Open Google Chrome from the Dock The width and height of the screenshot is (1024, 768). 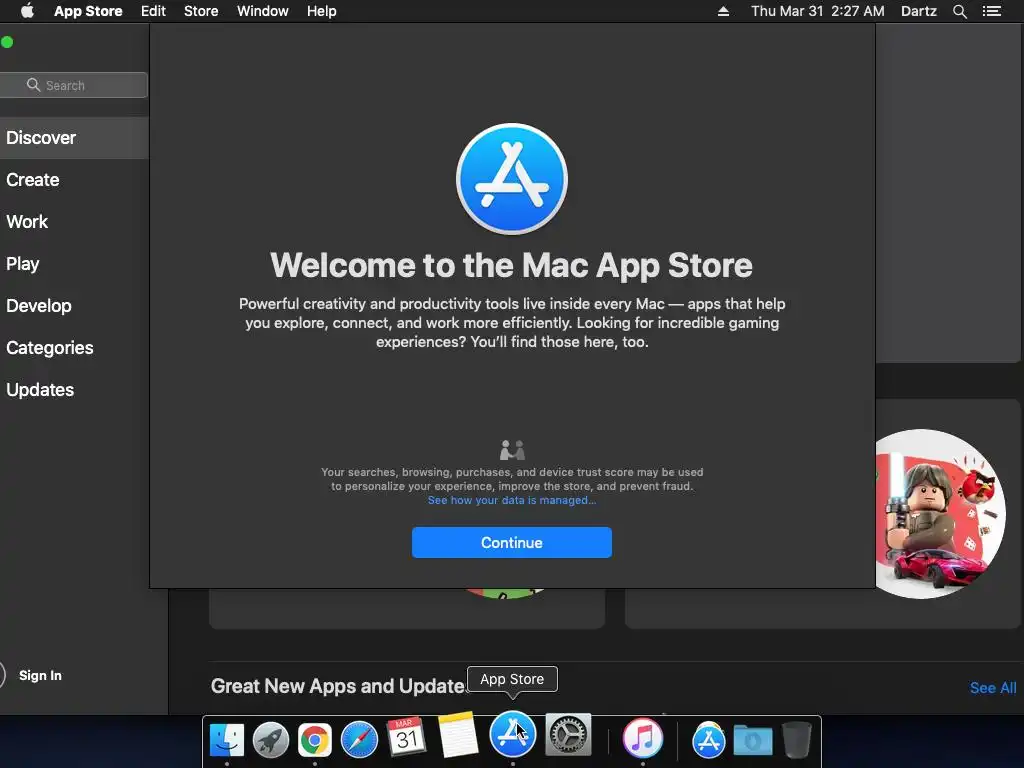[x=315, y=741]
